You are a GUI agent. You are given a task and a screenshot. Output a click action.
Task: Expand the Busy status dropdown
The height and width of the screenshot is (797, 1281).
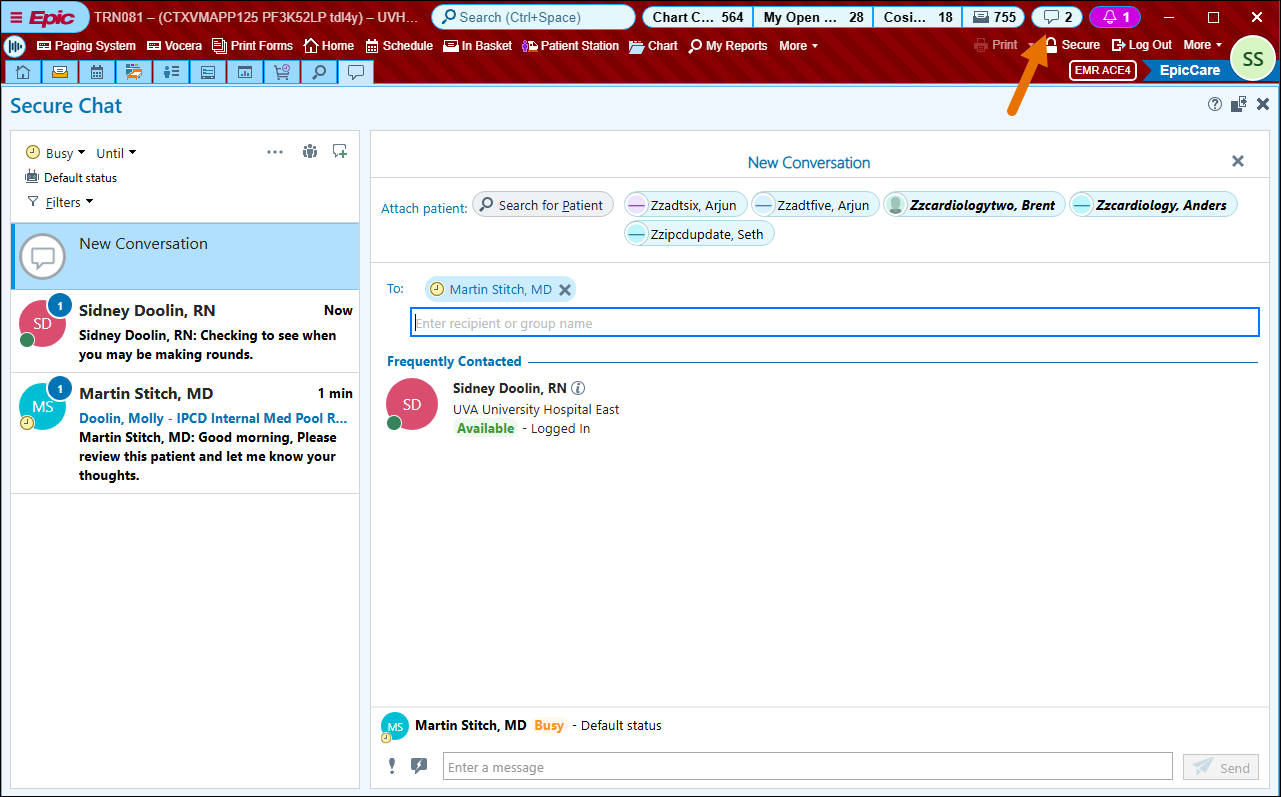click(x=56, y=153)
